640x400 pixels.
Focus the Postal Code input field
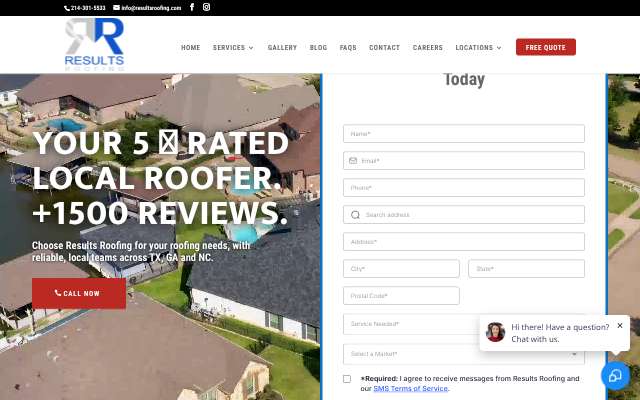click(401, 296)
